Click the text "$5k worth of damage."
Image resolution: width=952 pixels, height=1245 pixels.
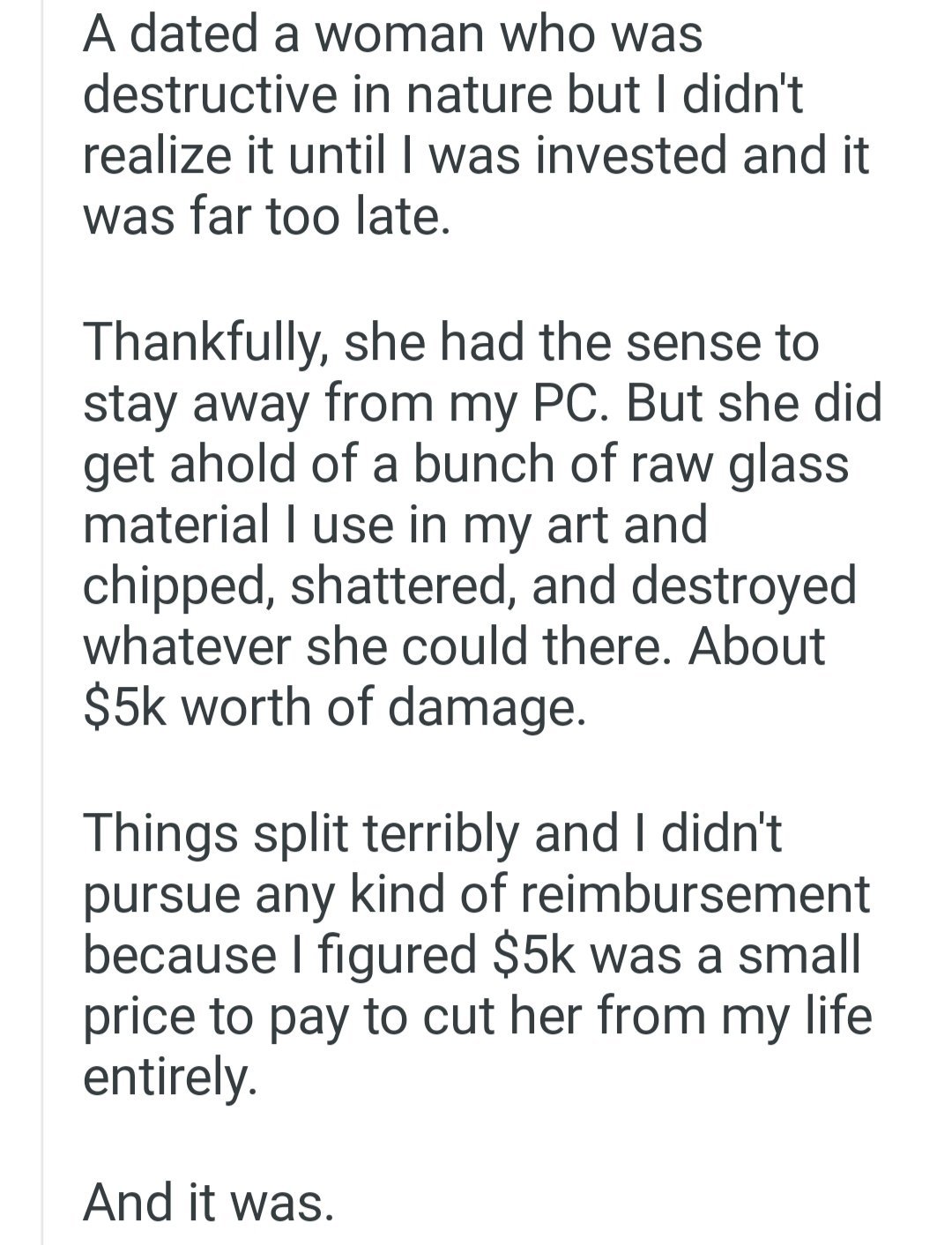[x=334, y=707]
